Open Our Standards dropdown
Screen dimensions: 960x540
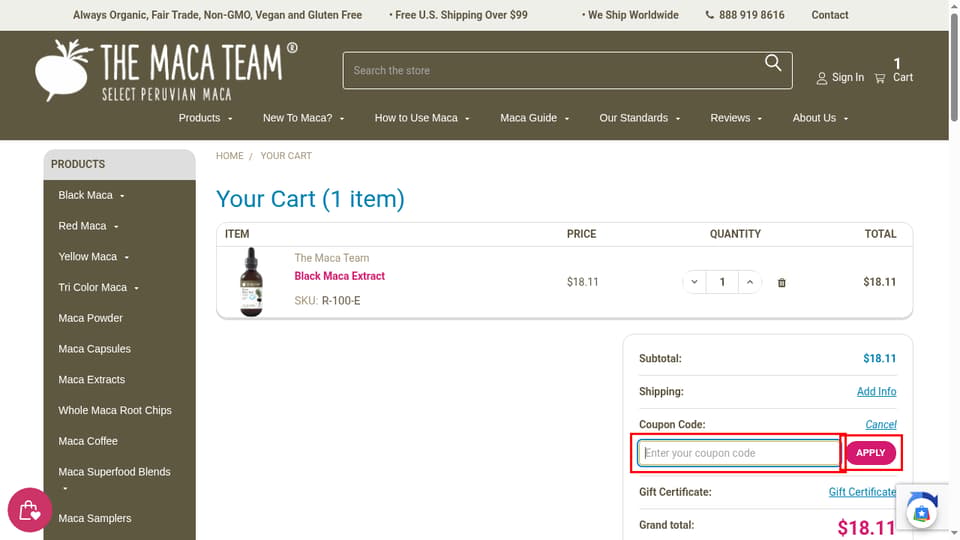pyautogui.click(x=639, y=118)
